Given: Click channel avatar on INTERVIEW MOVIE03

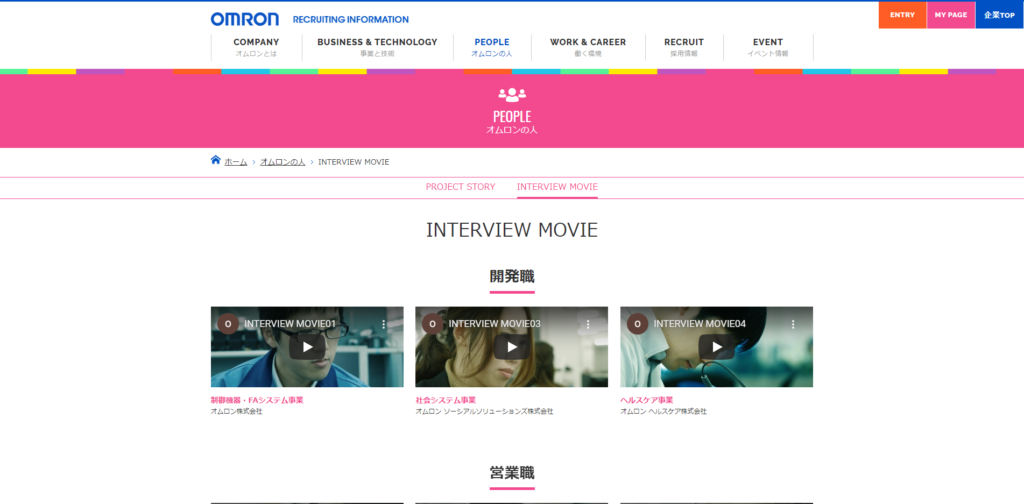Looking at the screenshot, I should coord(432,324).
